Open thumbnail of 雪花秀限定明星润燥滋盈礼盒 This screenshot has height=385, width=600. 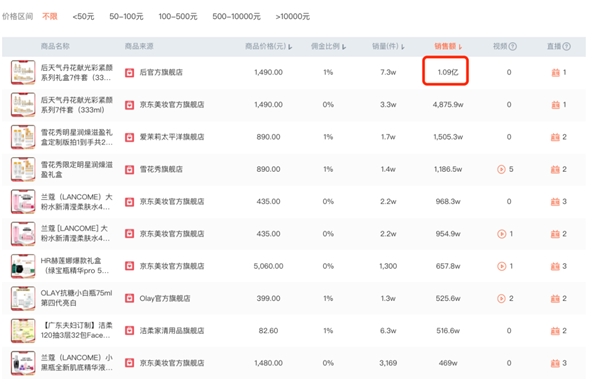click(x=23, y=169)
